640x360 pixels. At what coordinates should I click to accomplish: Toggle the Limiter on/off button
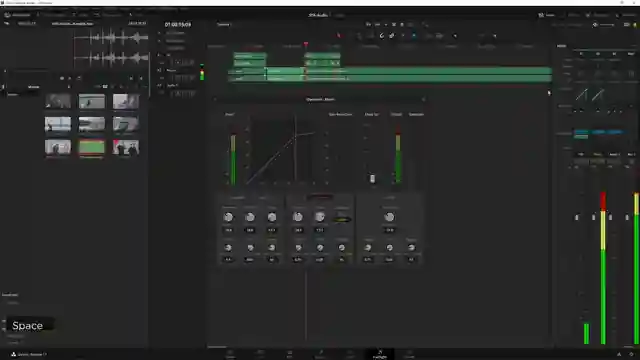coord(389,198)
